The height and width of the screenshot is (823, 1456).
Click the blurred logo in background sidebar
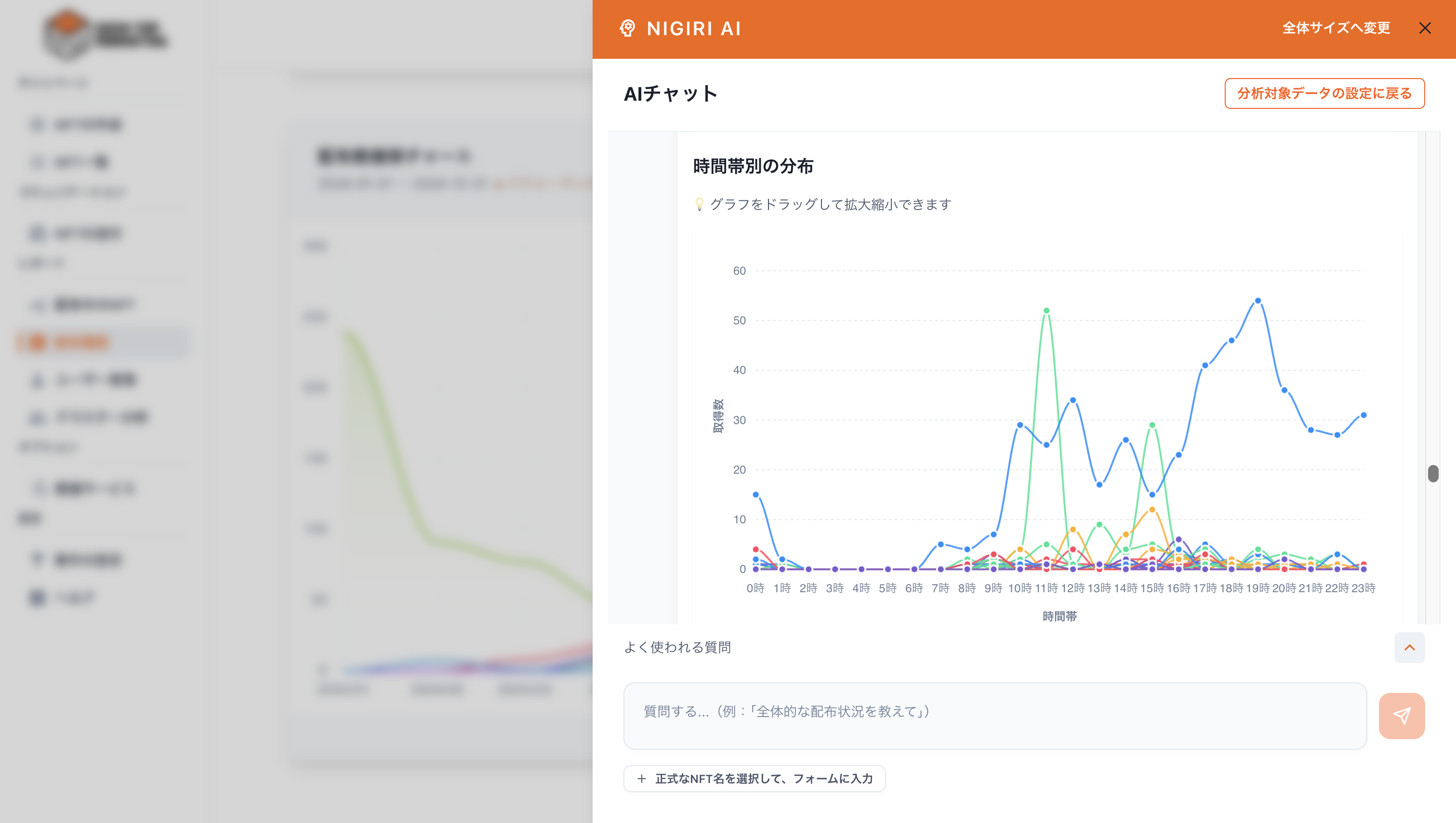(x=105, y=35)
